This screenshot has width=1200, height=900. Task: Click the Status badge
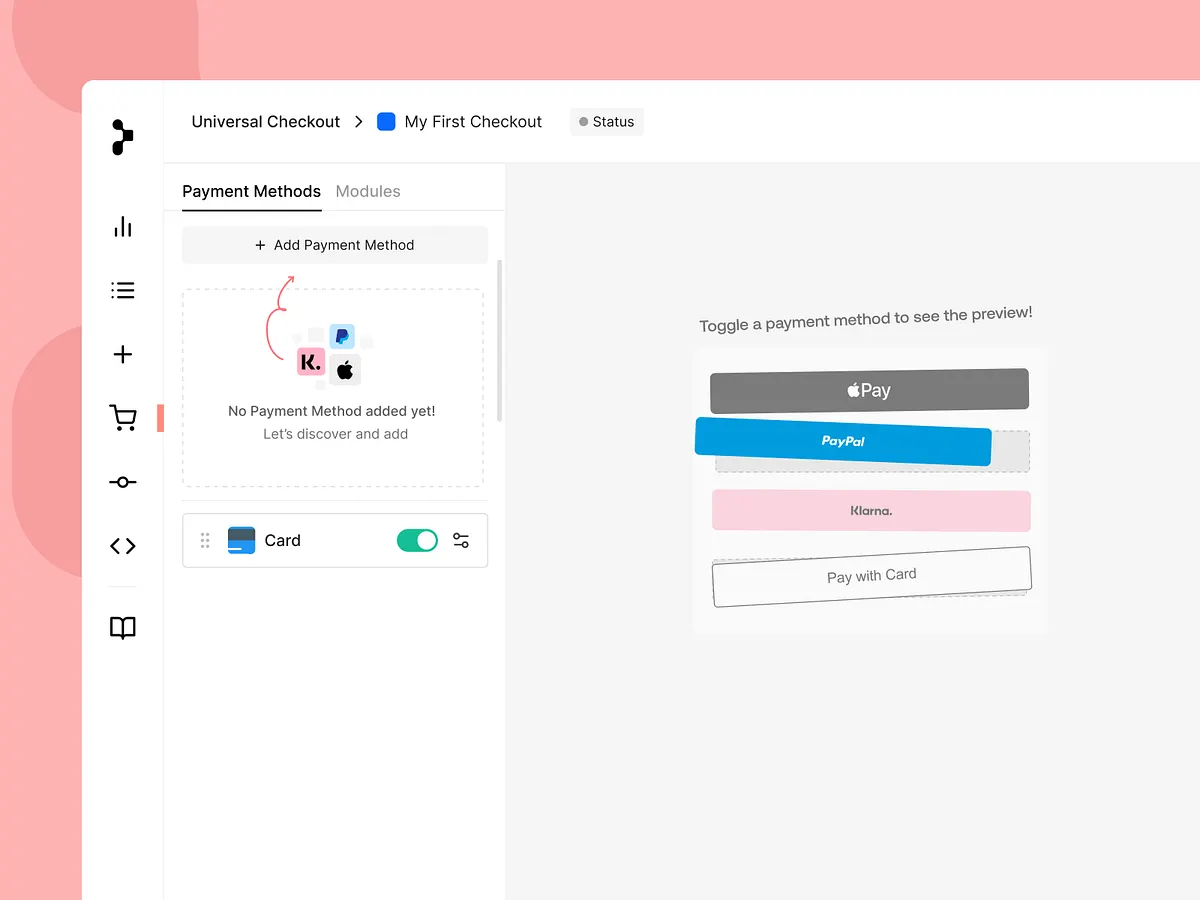point(607,122)
